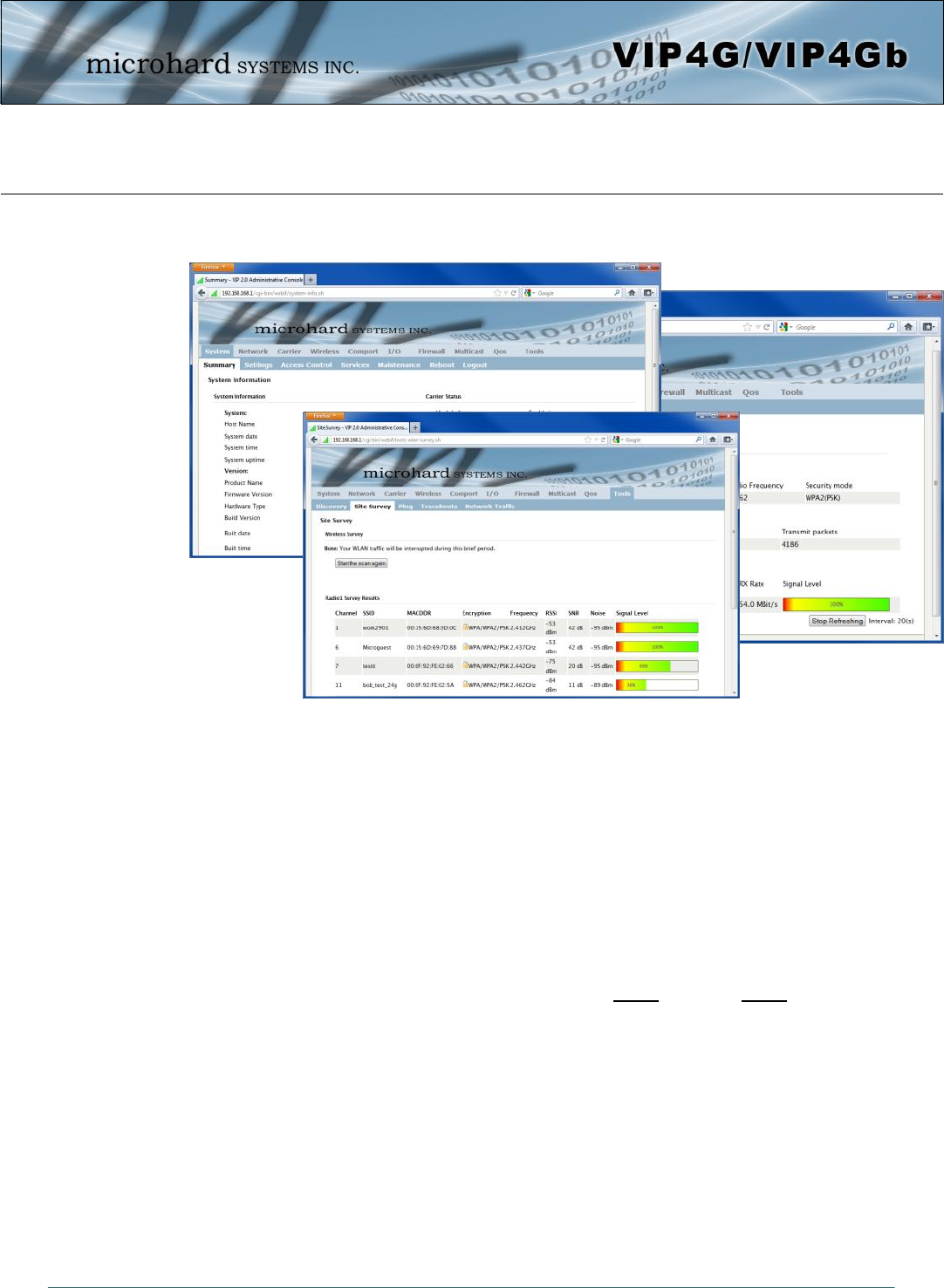Screen dimensions: 944x1288
Task: Click the lock icon in the testit Encryption cell
Action: [466, 665]
